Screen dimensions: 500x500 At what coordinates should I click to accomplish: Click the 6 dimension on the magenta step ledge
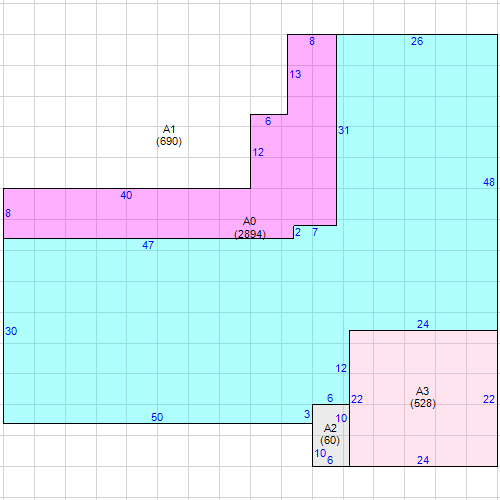coord(268,121)
